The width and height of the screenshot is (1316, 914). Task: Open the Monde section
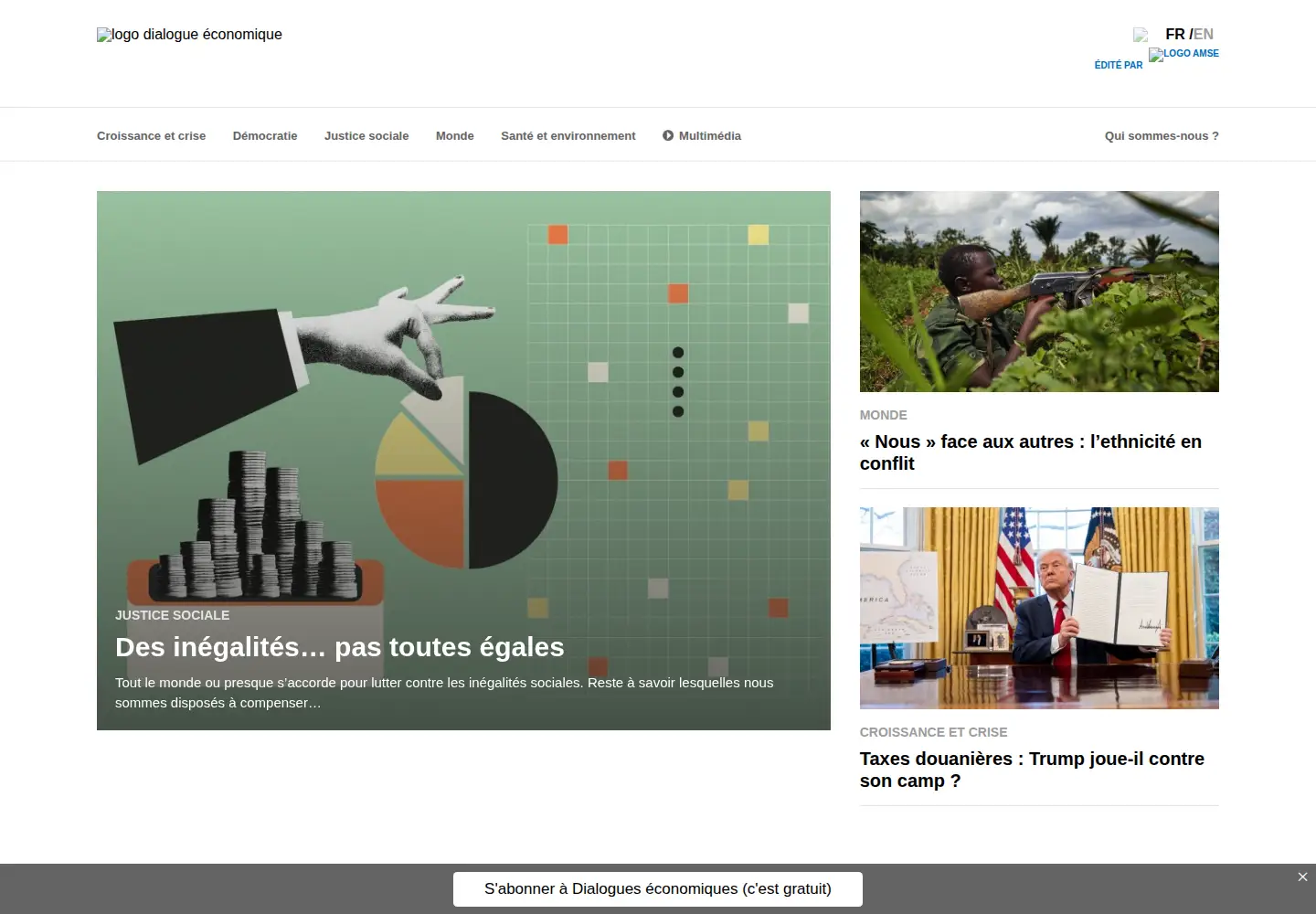[x=455, y=136]
